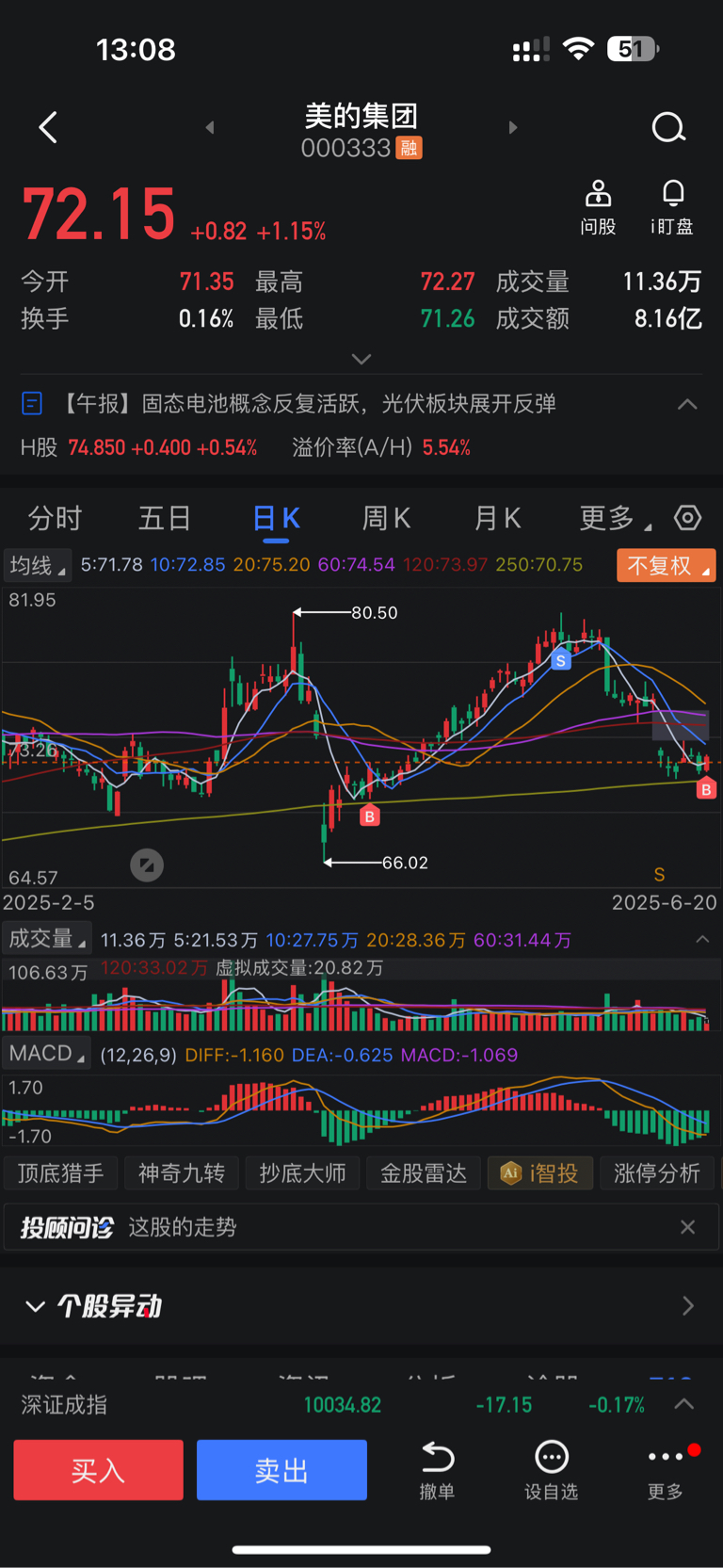Image resolution: width=723 pixels, height=1568 pixels.
Task: Collapse volume panel with up chevron
Action: pos(702,939)
